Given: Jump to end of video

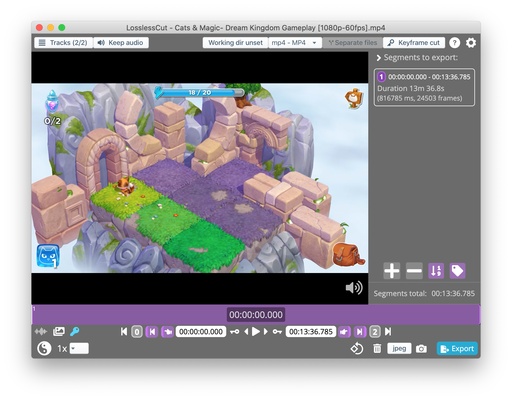Looking at the screenshot, I should pos(388,332).
